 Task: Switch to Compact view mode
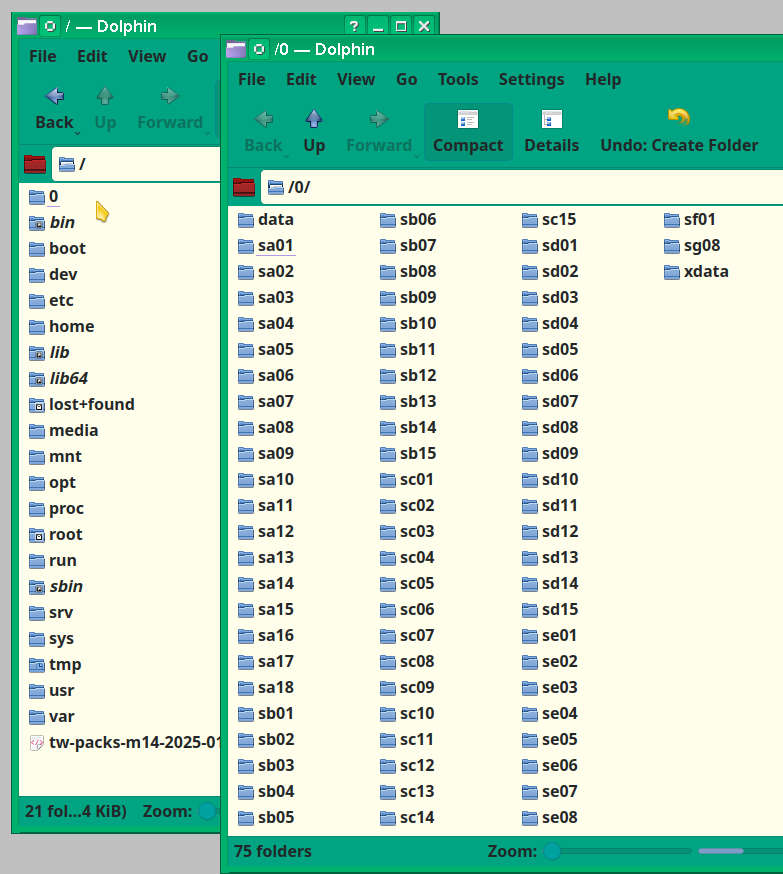pyautogui.click(x=468, y=132)
